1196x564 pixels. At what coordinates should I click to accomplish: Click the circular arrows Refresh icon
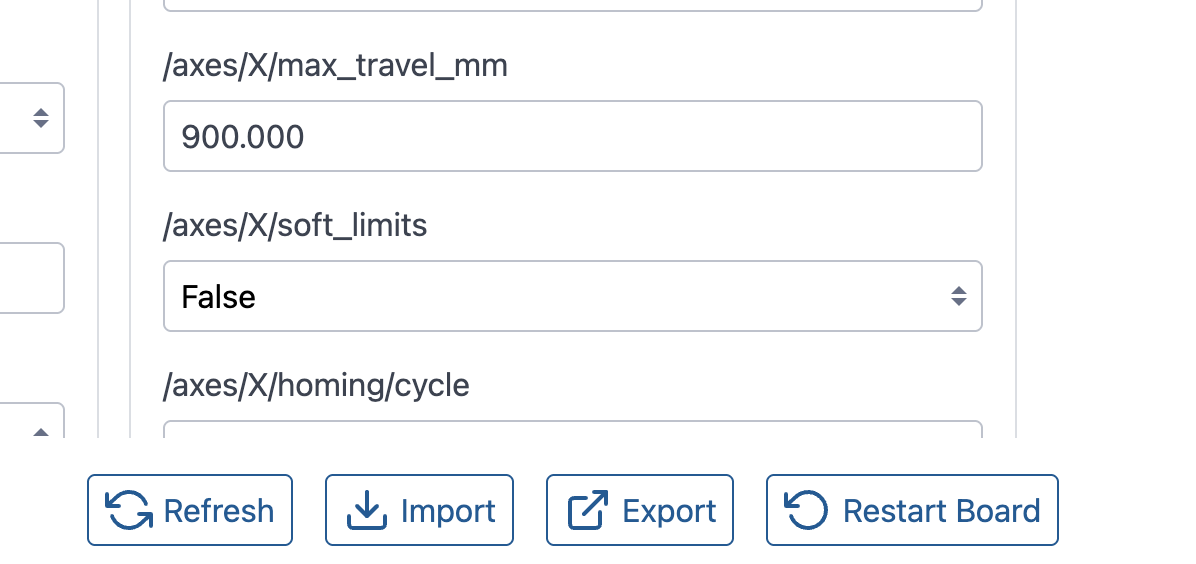pyautogui.click(x=131, y=511)
